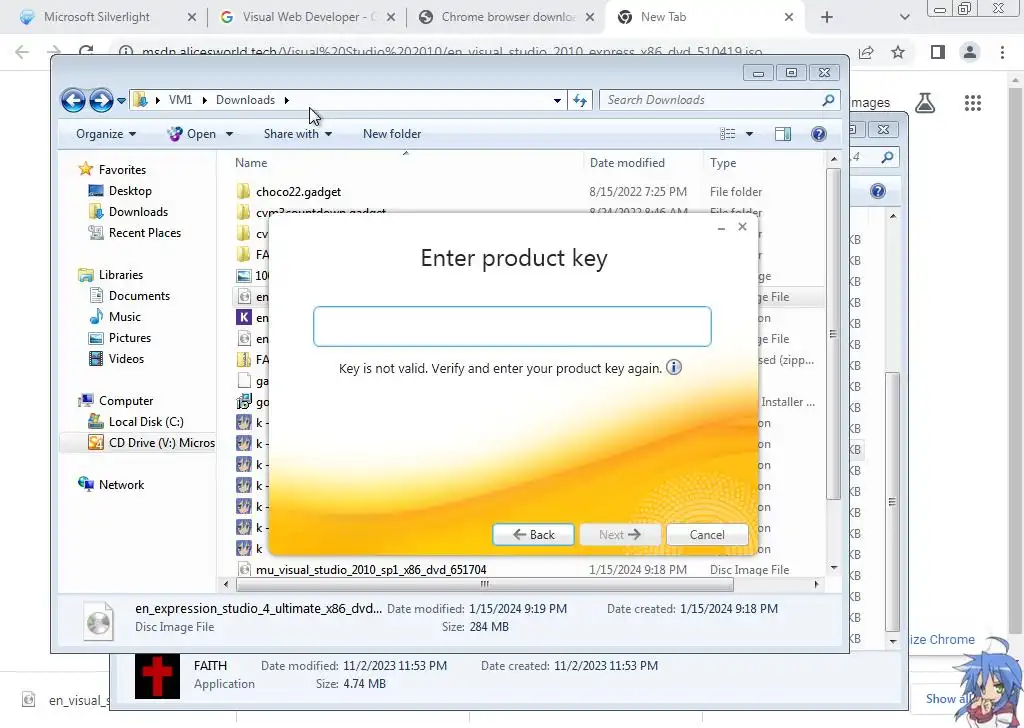Open the Pictures library
Image resolution: width=1024 pixels, height=728 pixels.
pyautogui.click(x=130, y=338)
